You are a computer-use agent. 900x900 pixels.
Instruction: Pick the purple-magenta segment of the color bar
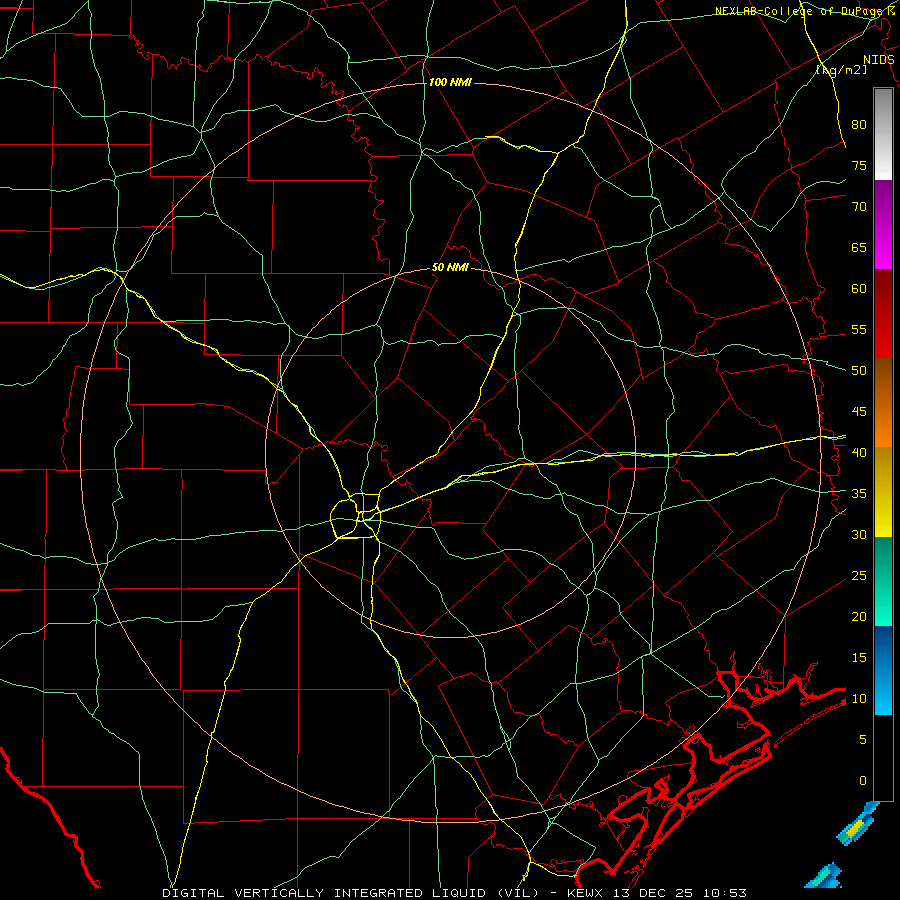[x=883, y=224]
